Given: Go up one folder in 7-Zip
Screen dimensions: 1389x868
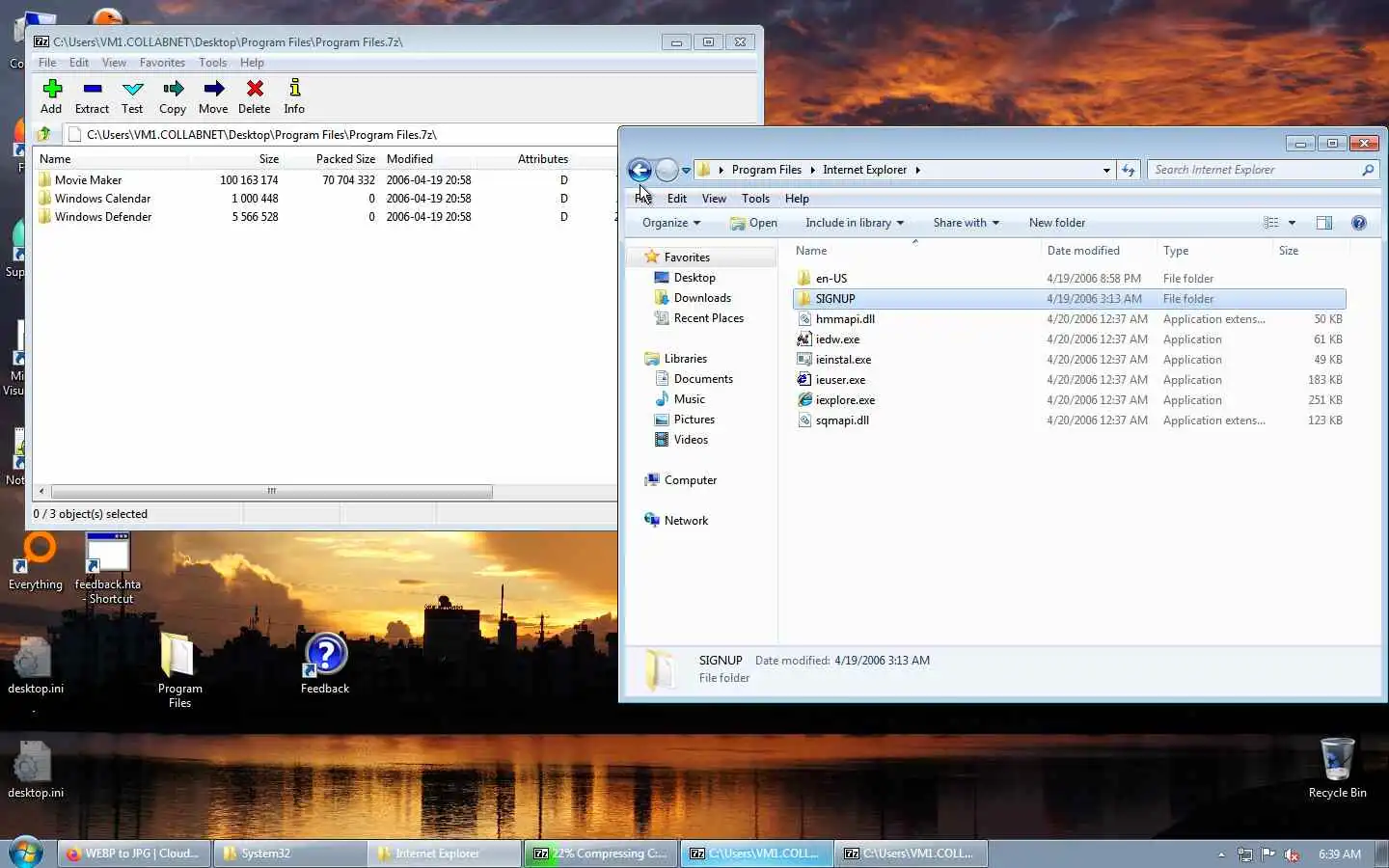Looking at the screenshot, I should pos(44,134).
